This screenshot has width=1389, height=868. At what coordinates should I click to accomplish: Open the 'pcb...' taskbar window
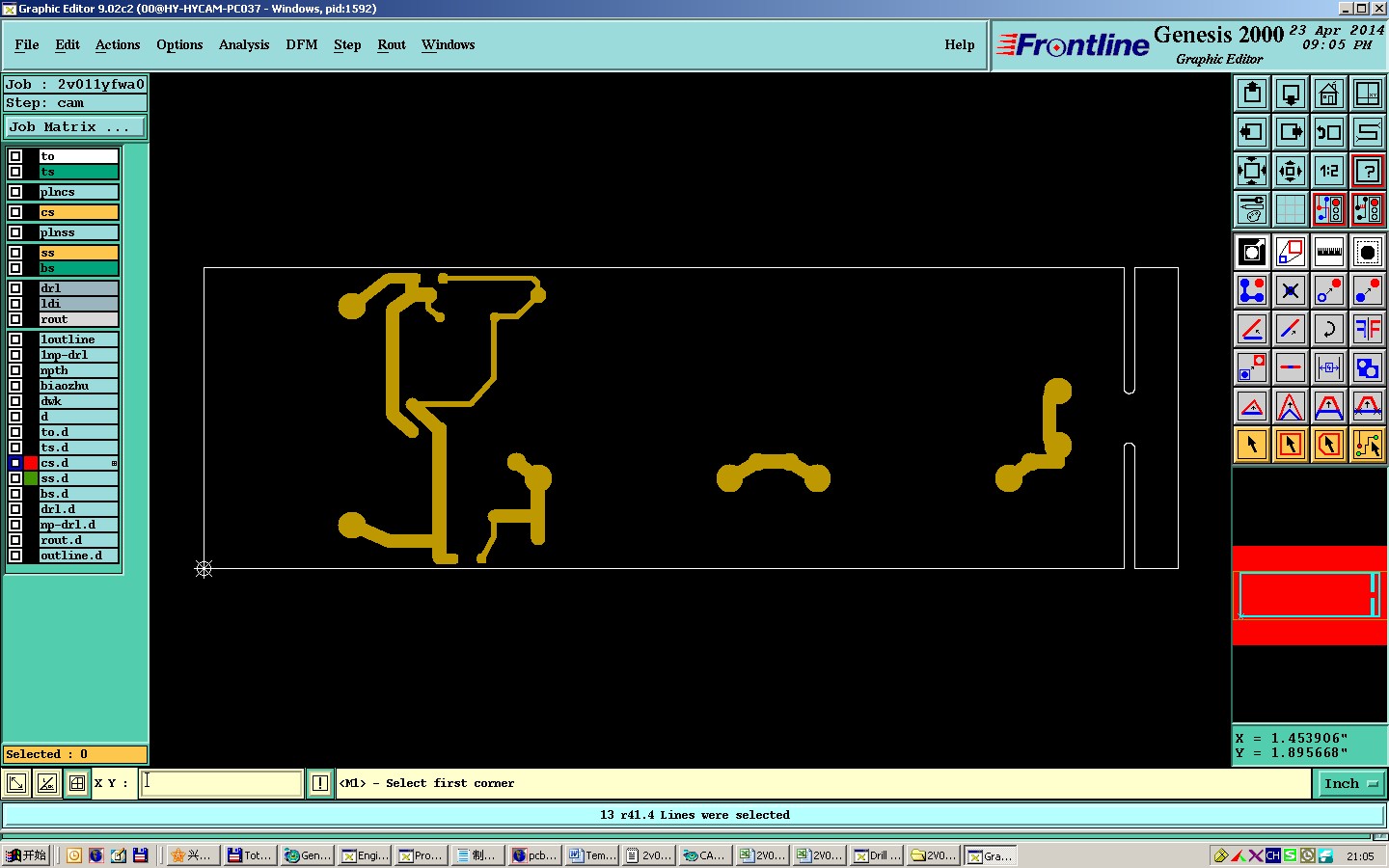point(534,855)
